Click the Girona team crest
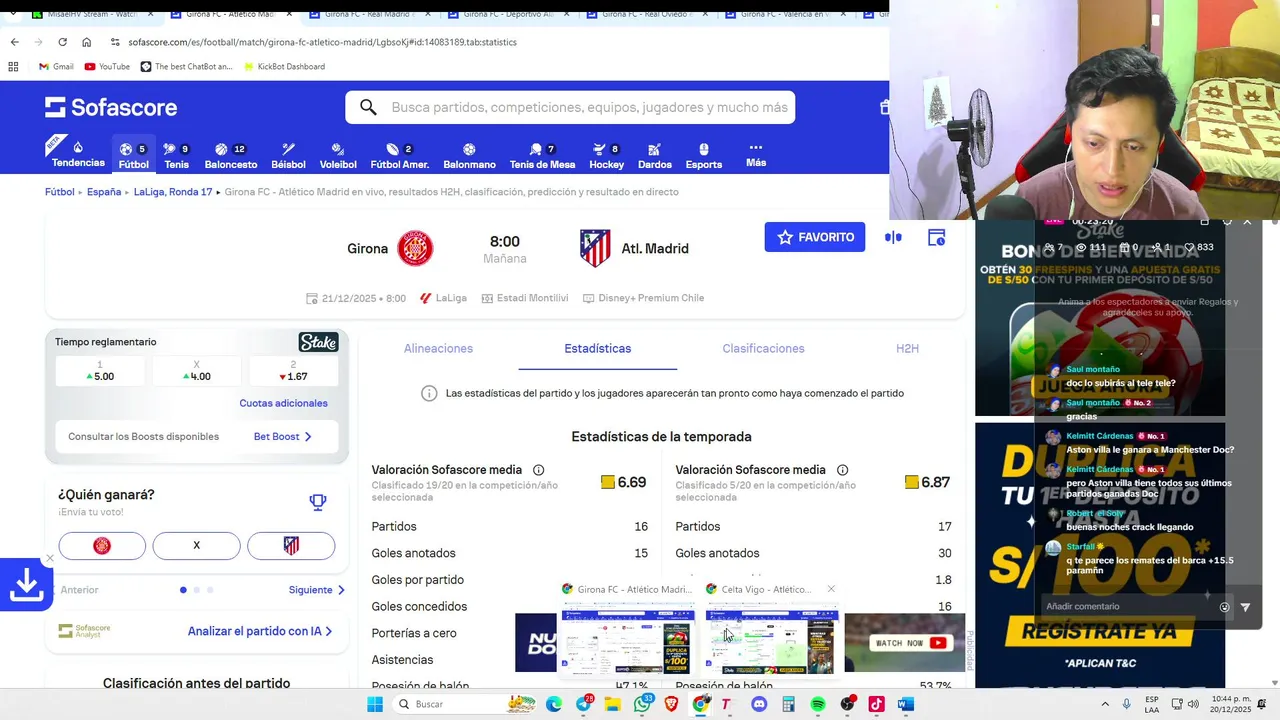This screenshot has height=720, width=1280. pos(415,248)
